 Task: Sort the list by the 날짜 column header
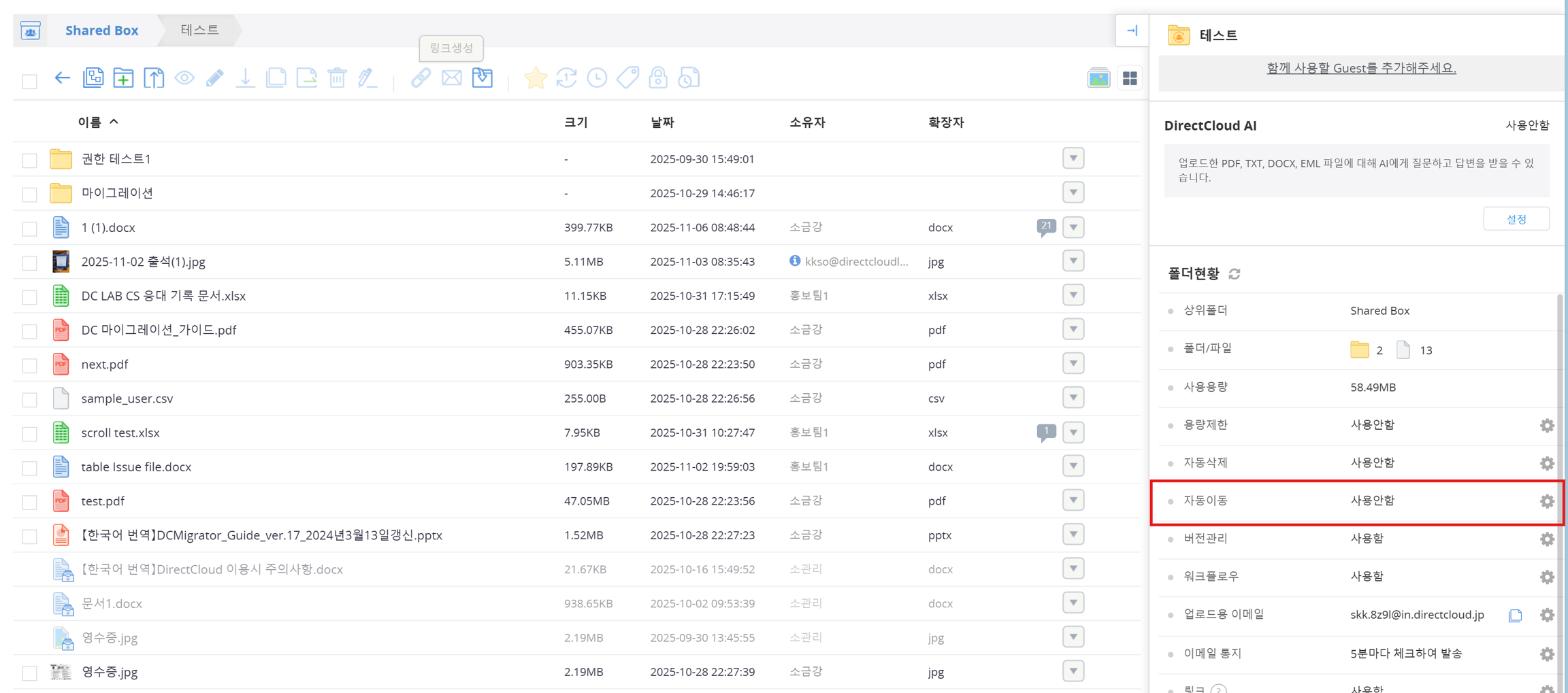(x=661, y=122)
